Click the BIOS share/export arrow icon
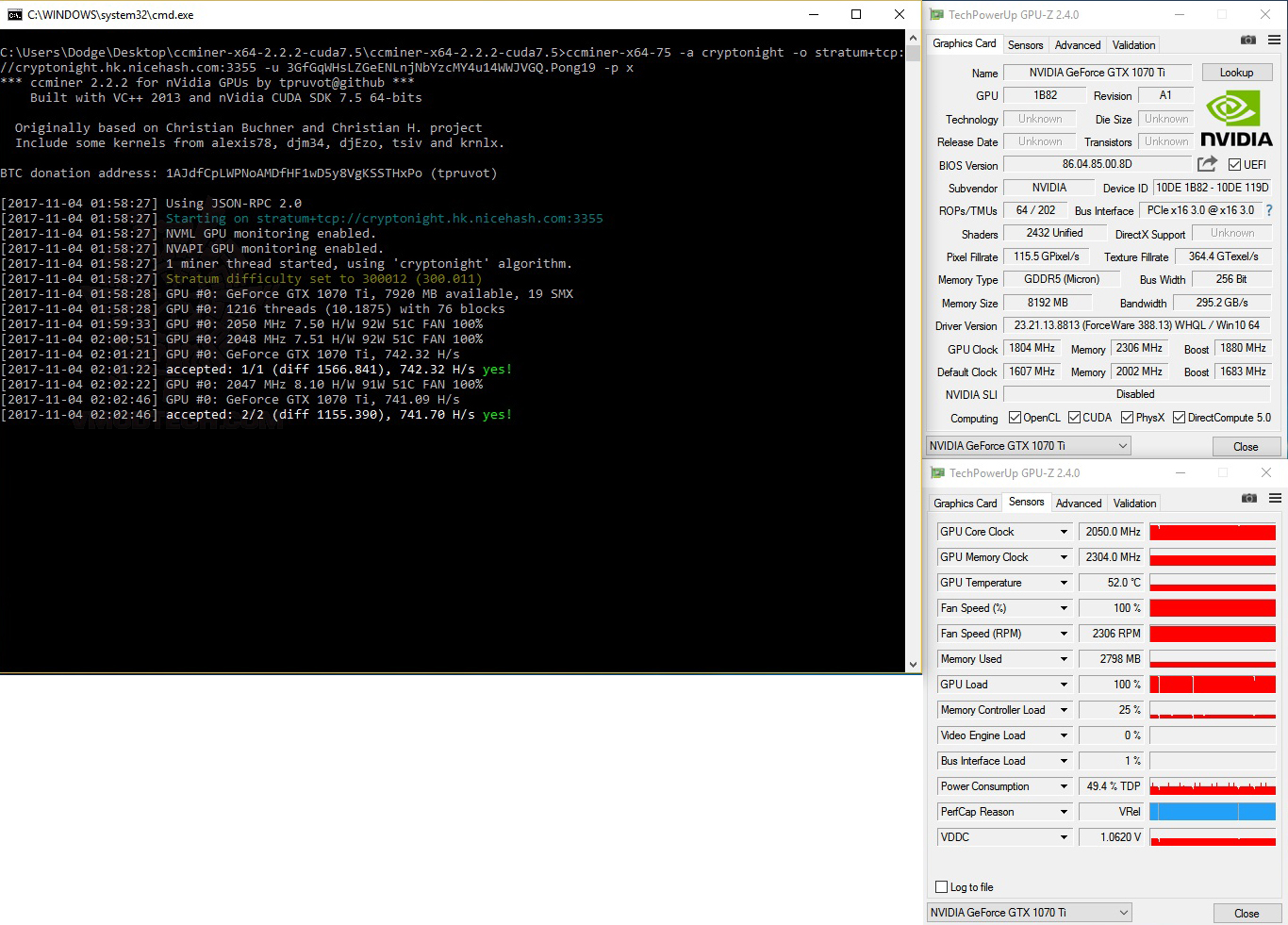1288x925 pixels. tap(1207, 164)
